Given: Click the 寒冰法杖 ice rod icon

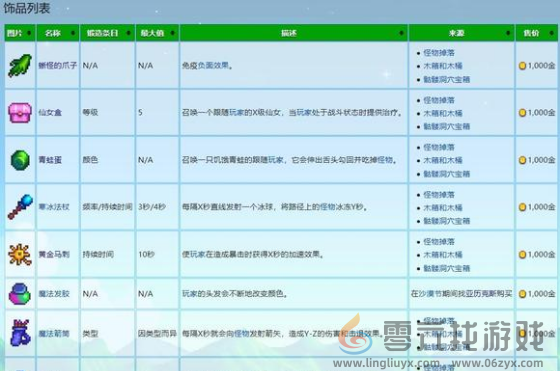Looking at the screenshot, I should pyautogui.click(x=20, y=207).
